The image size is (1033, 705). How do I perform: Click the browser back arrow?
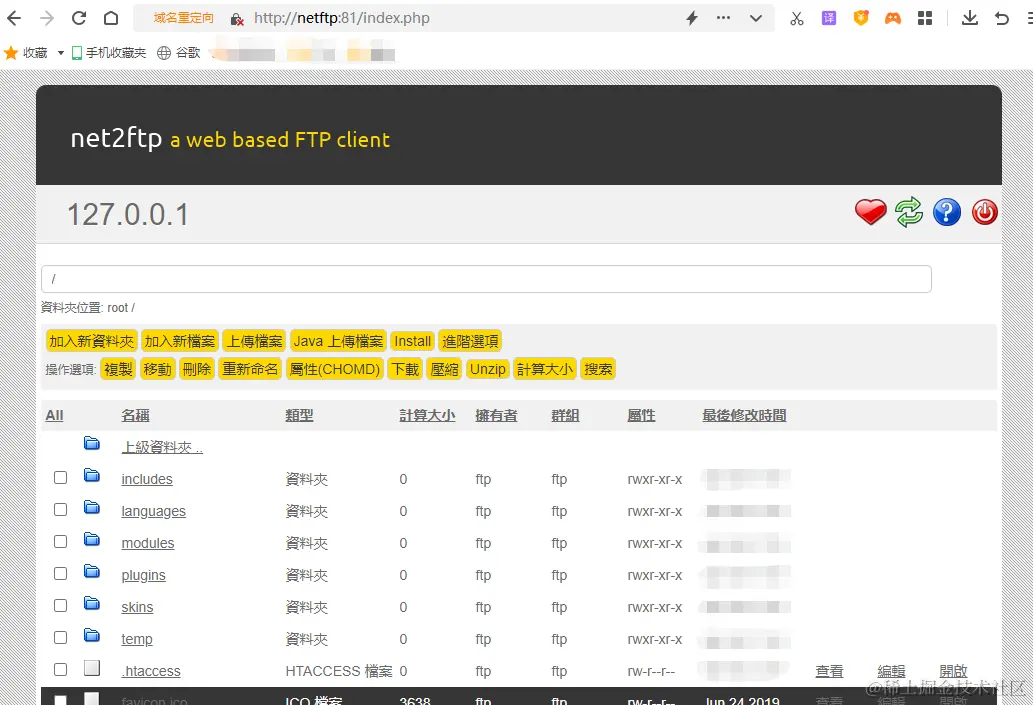(14, 18)
